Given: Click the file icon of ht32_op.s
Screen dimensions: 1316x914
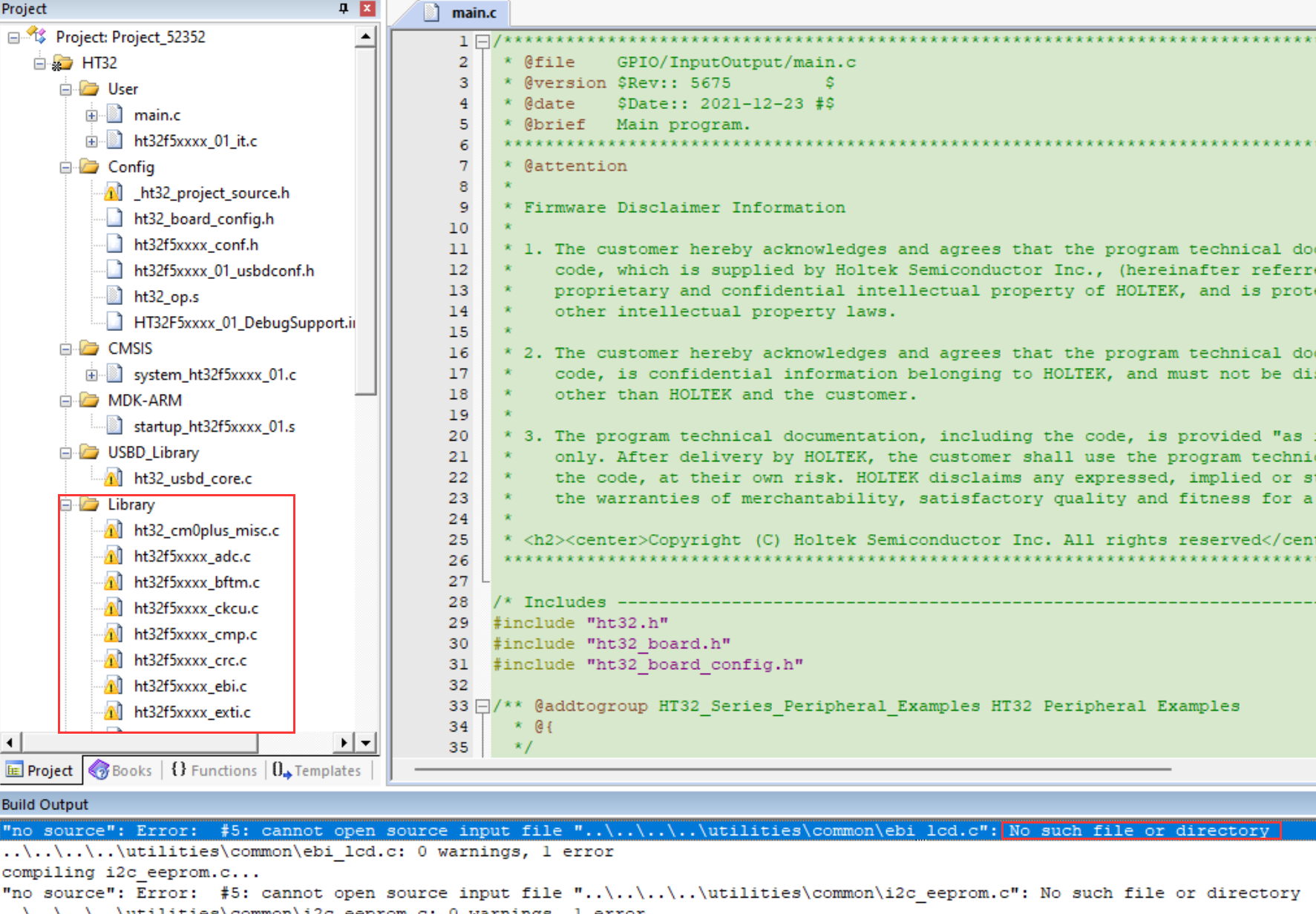Looking at the screenshot, I should (114, 295).
